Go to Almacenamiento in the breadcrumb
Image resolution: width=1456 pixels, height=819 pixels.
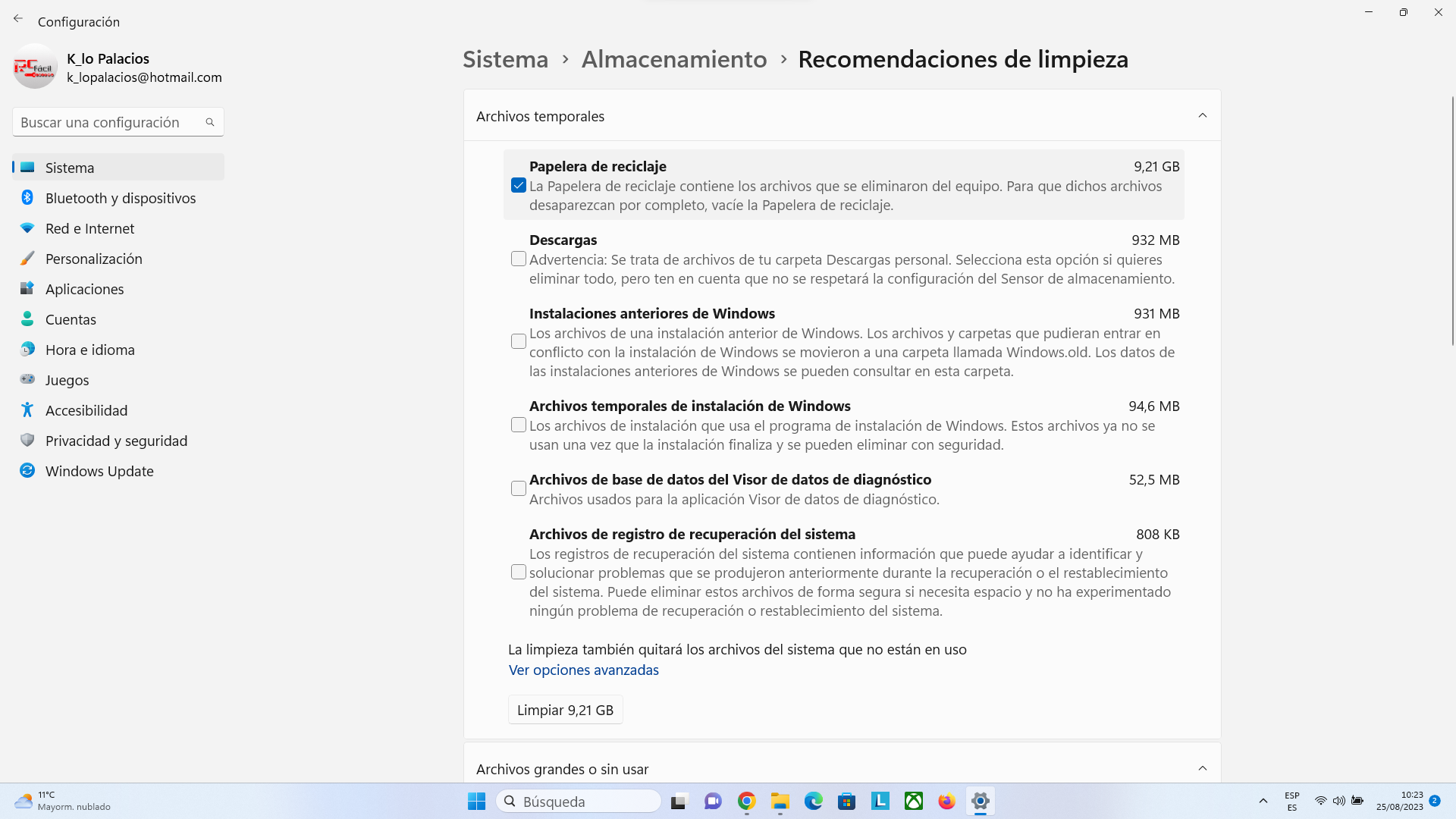(673, 59)
